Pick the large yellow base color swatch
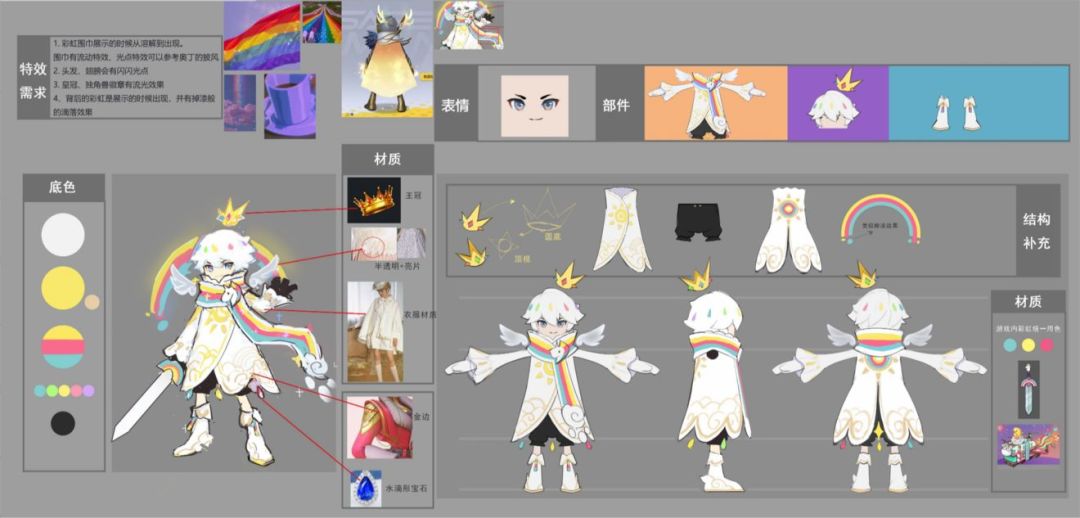 click(63, 288)
